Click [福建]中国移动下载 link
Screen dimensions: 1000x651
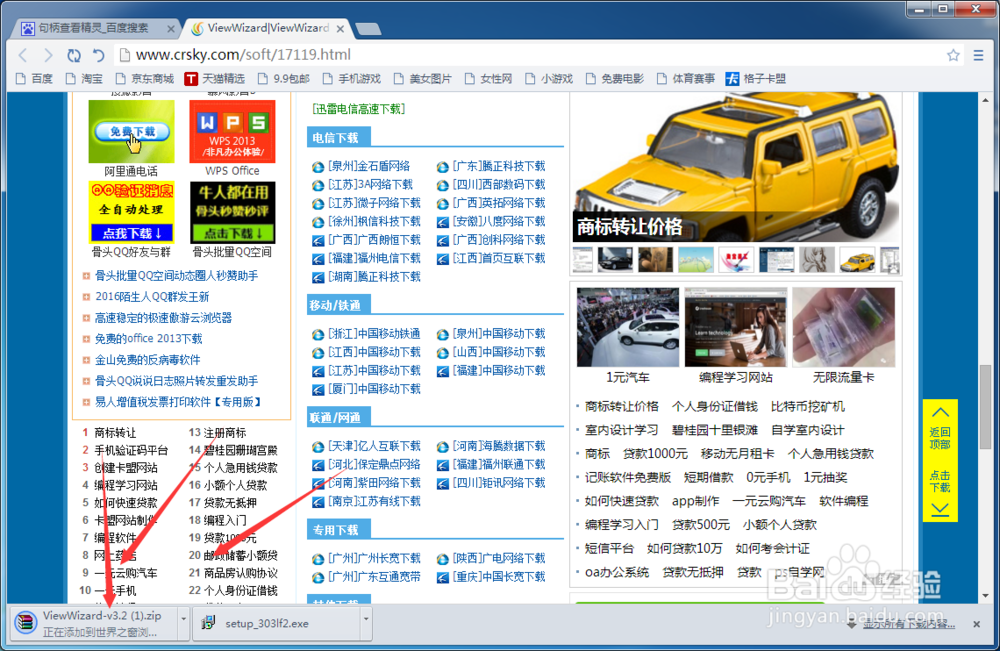pyautogui.click(x=499, y=371)
